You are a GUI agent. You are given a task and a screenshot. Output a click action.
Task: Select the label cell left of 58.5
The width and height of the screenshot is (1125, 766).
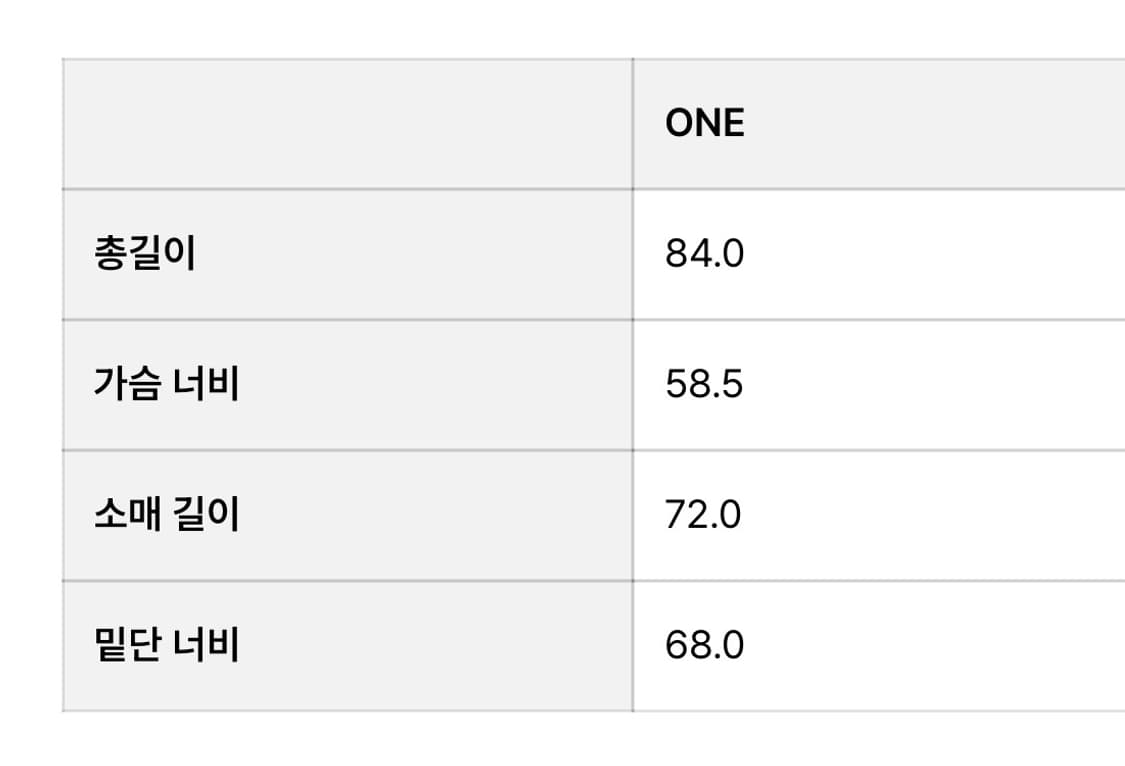click(347, 385)
